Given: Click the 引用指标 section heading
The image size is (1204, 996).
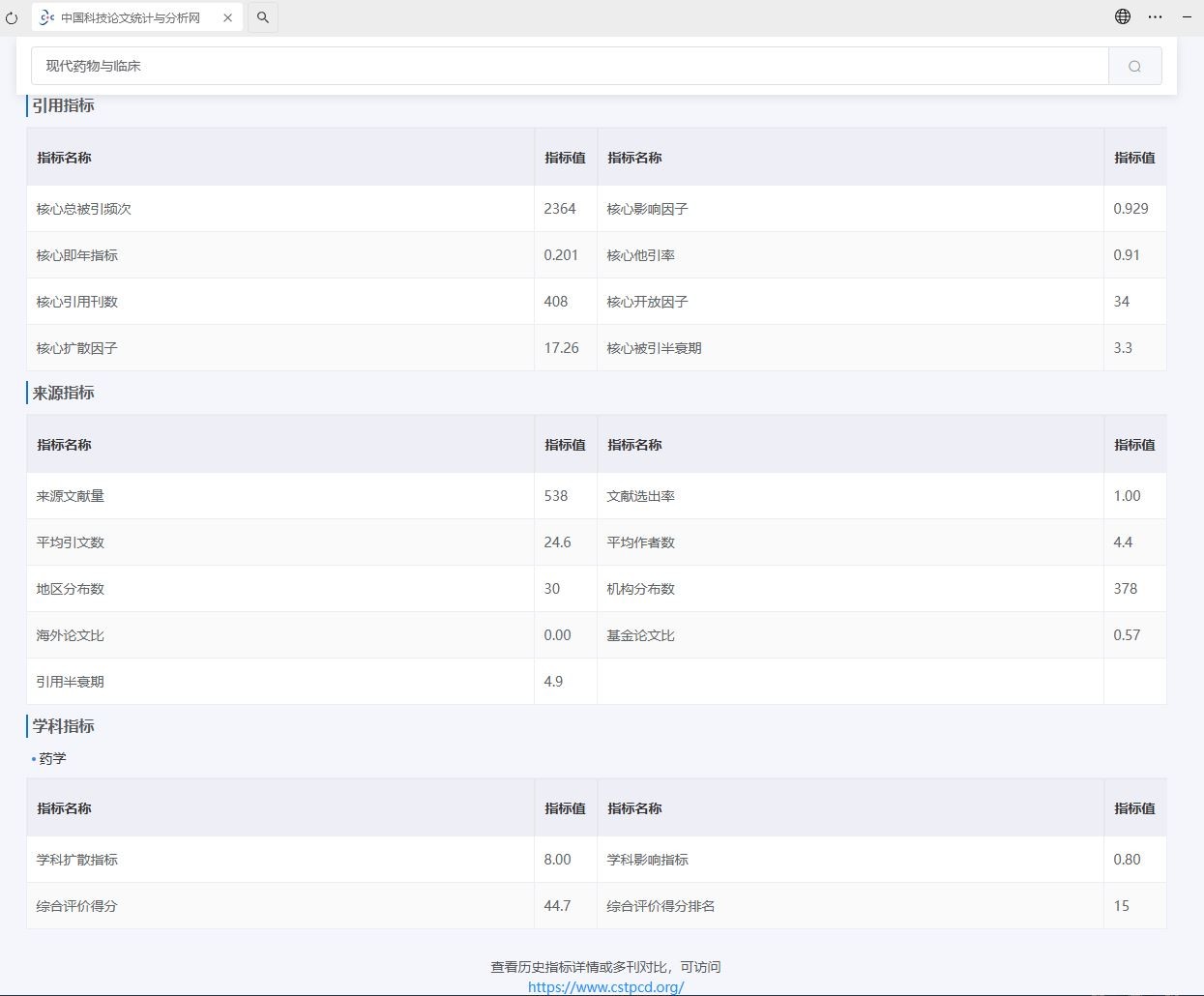Looking at the screenshot, I should (64, 105).
